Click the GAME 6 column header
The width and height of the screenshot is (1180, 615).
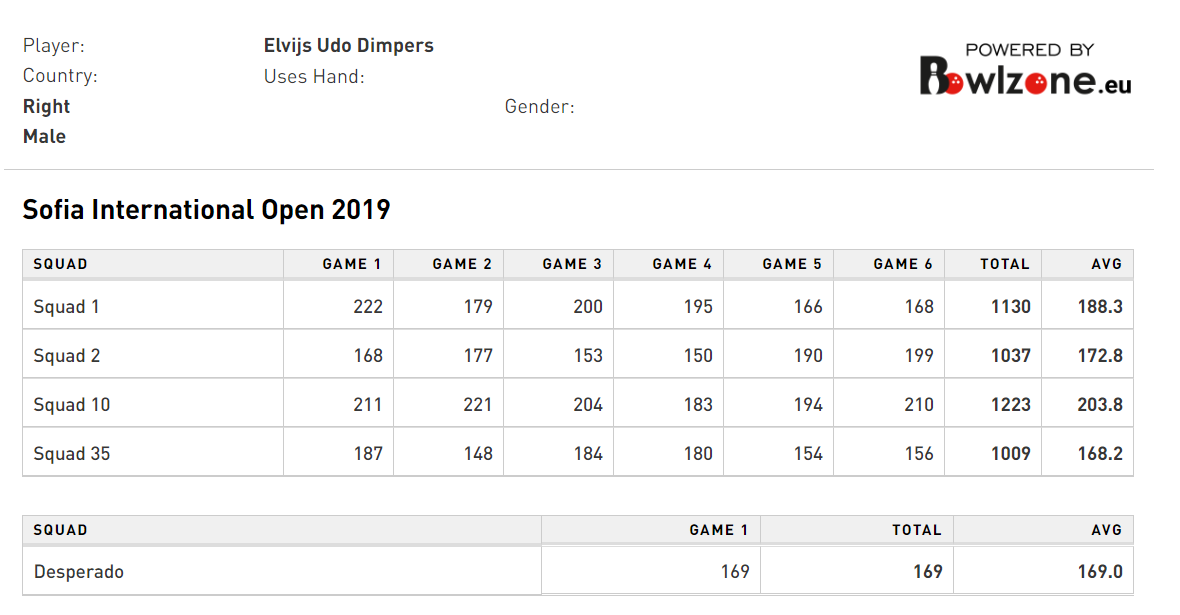pos(903,264)
